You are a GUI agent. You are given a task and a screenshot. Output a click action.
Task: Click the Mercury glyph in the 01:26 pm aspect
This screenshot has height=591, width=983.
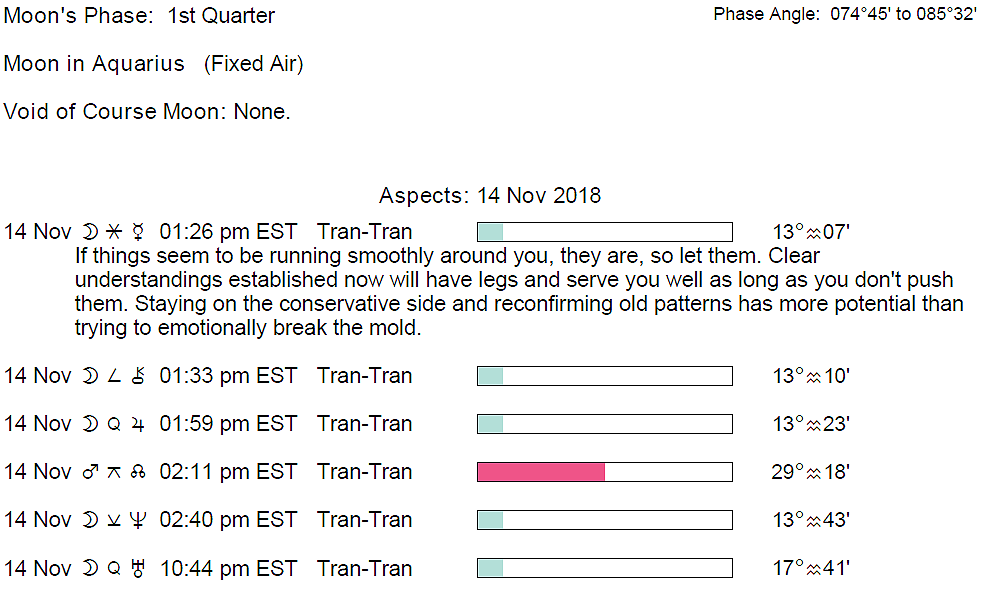click(x=138, y=233)
